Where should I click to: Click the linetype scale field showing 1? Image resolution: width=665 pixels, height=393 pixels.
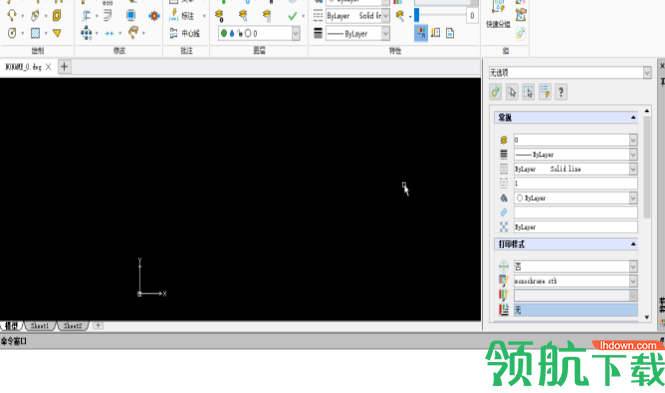click(x=576, y=184)
